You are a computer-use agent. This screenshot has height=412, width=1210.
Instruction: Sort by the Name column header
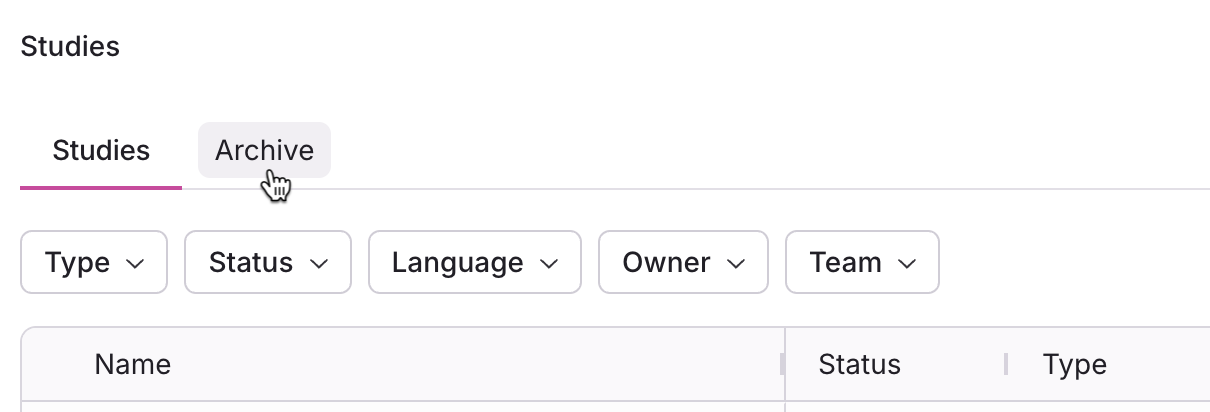click(x=133, y=364)
